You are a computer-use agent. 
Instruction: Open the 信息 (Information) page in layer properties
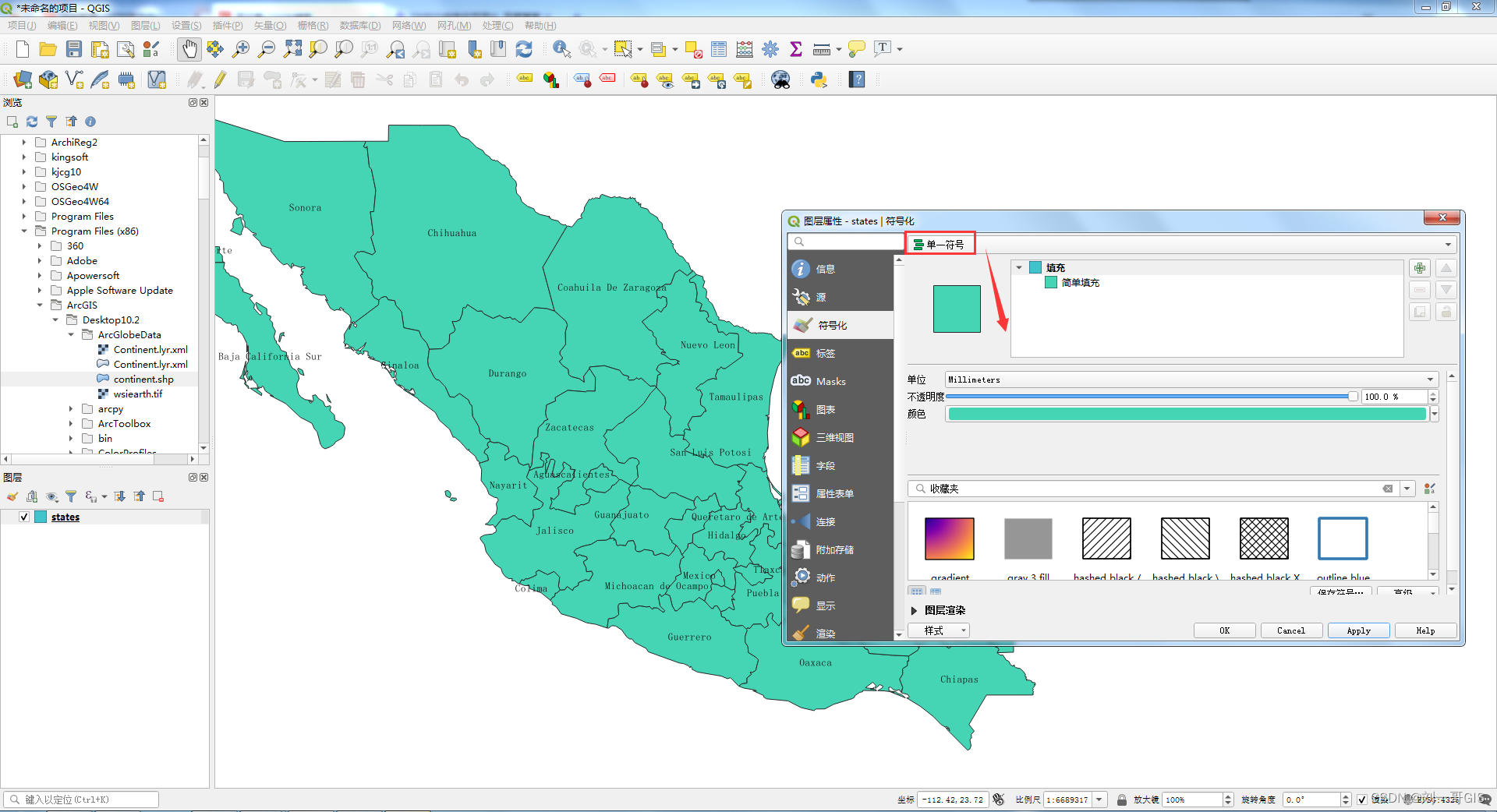point(840,269)
